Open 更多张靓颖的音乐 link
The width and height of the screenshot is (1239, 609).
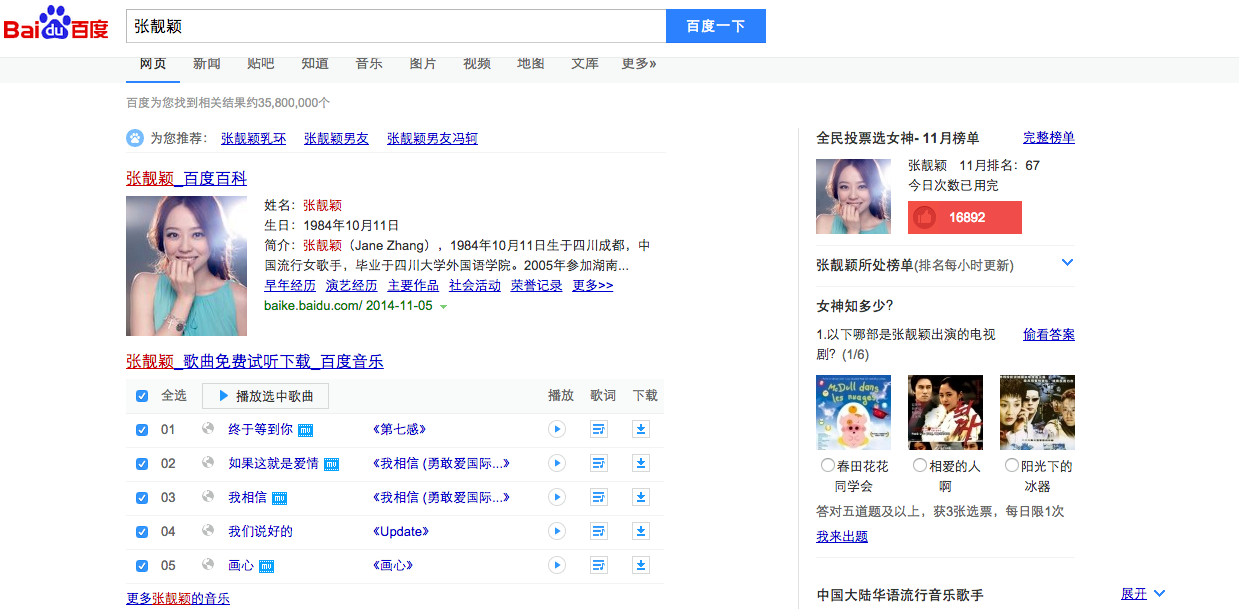(178, 599)
